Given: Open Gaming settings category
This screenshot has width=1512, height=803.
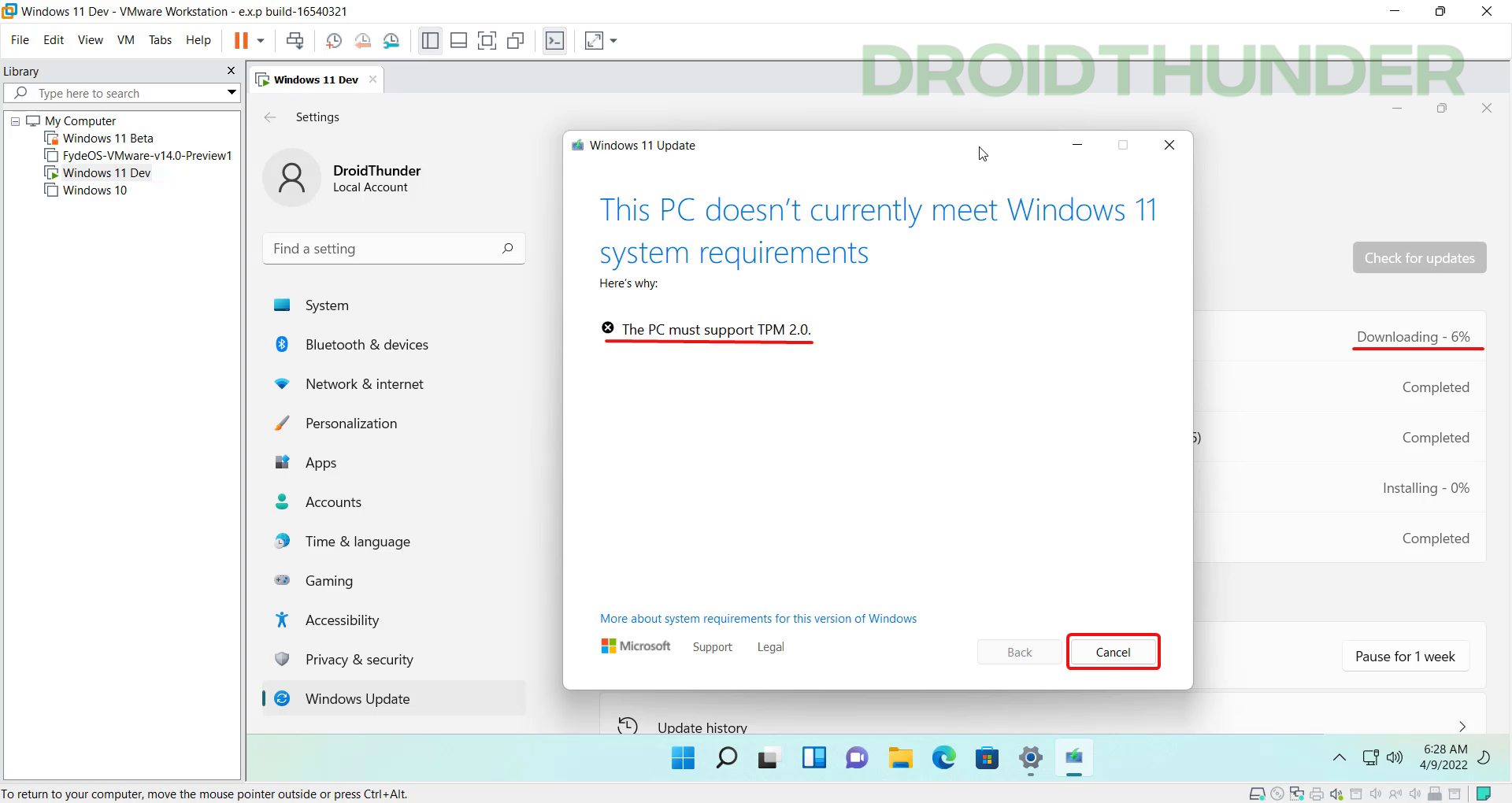Looking at the screenshot, I should pyautogui.click(x=394, y=581).
